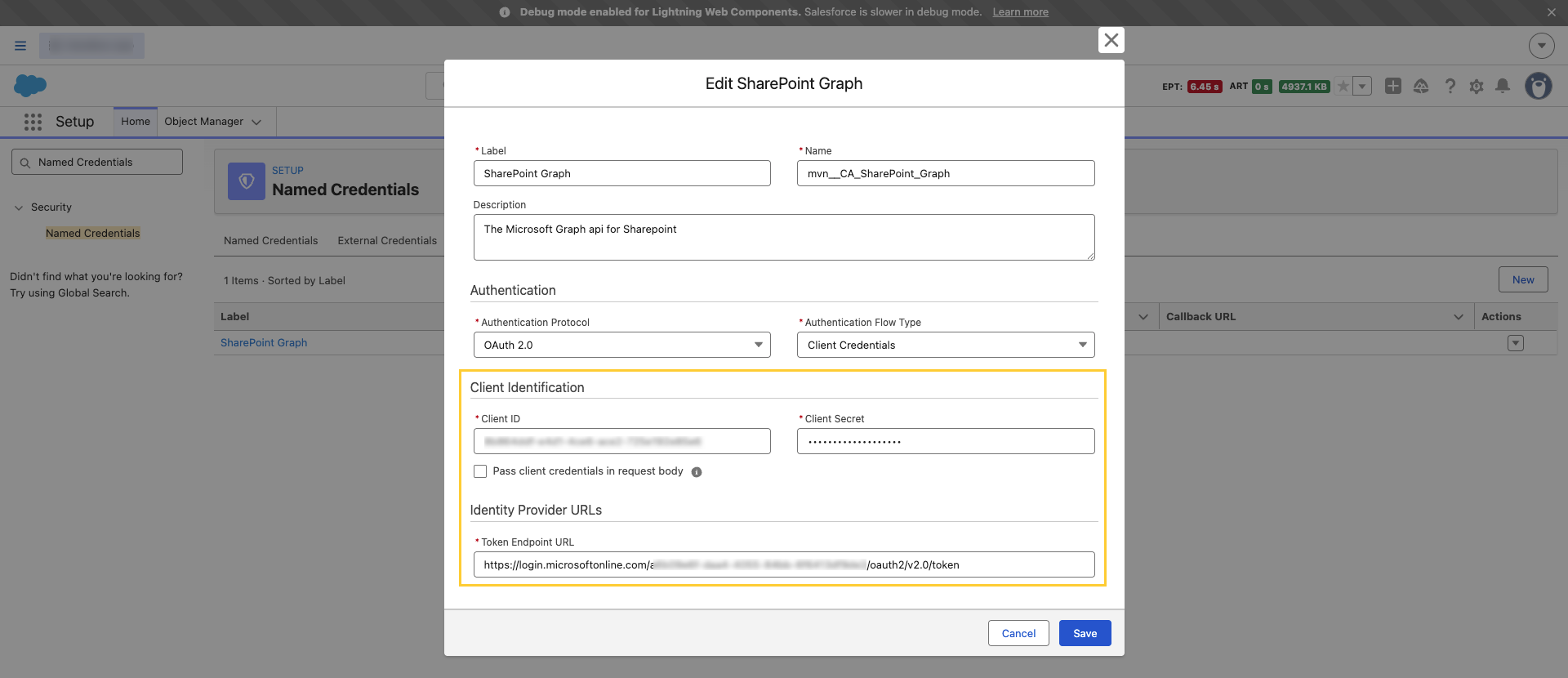The width and height of the screenshot is (1568, 678).
Task: Open the help question mark icon
Action: click(x=1450, y=86)
